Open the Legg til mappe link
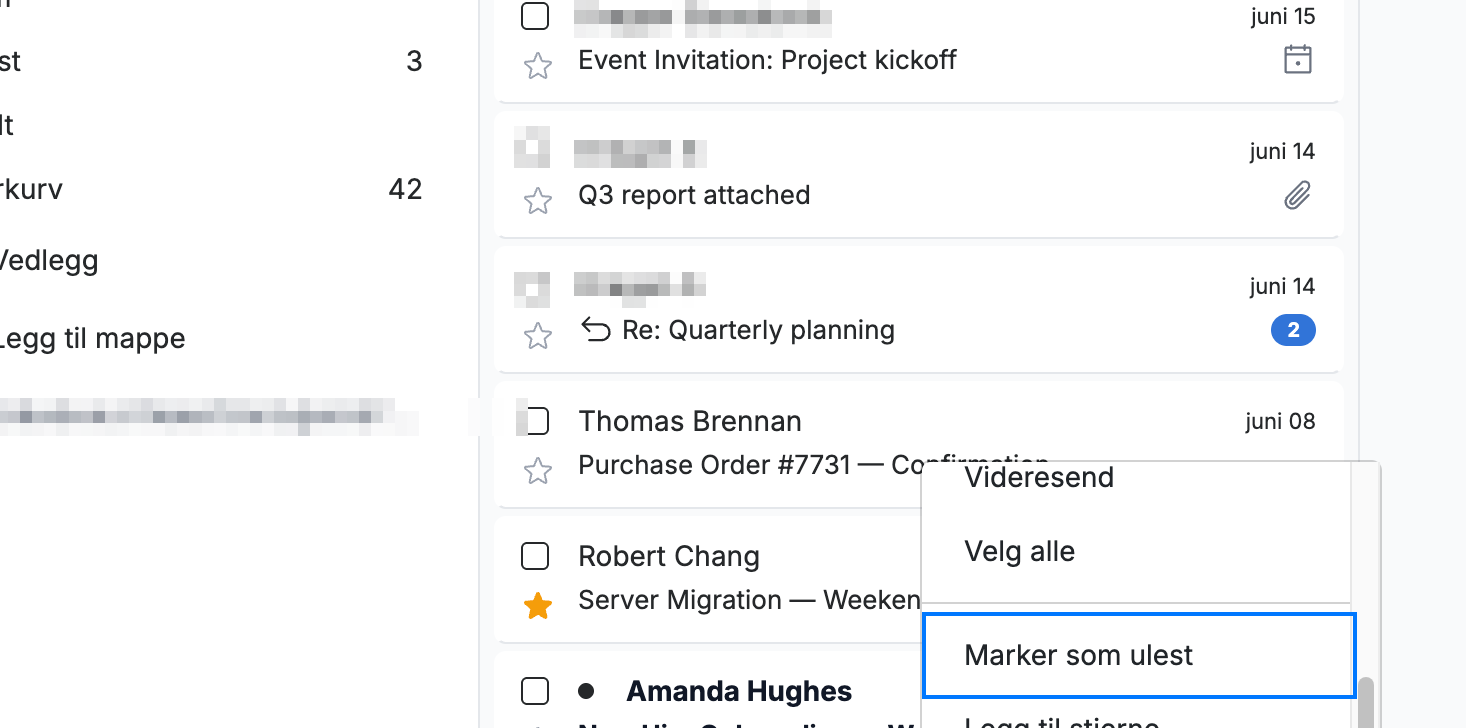 (x=92, y=338)
